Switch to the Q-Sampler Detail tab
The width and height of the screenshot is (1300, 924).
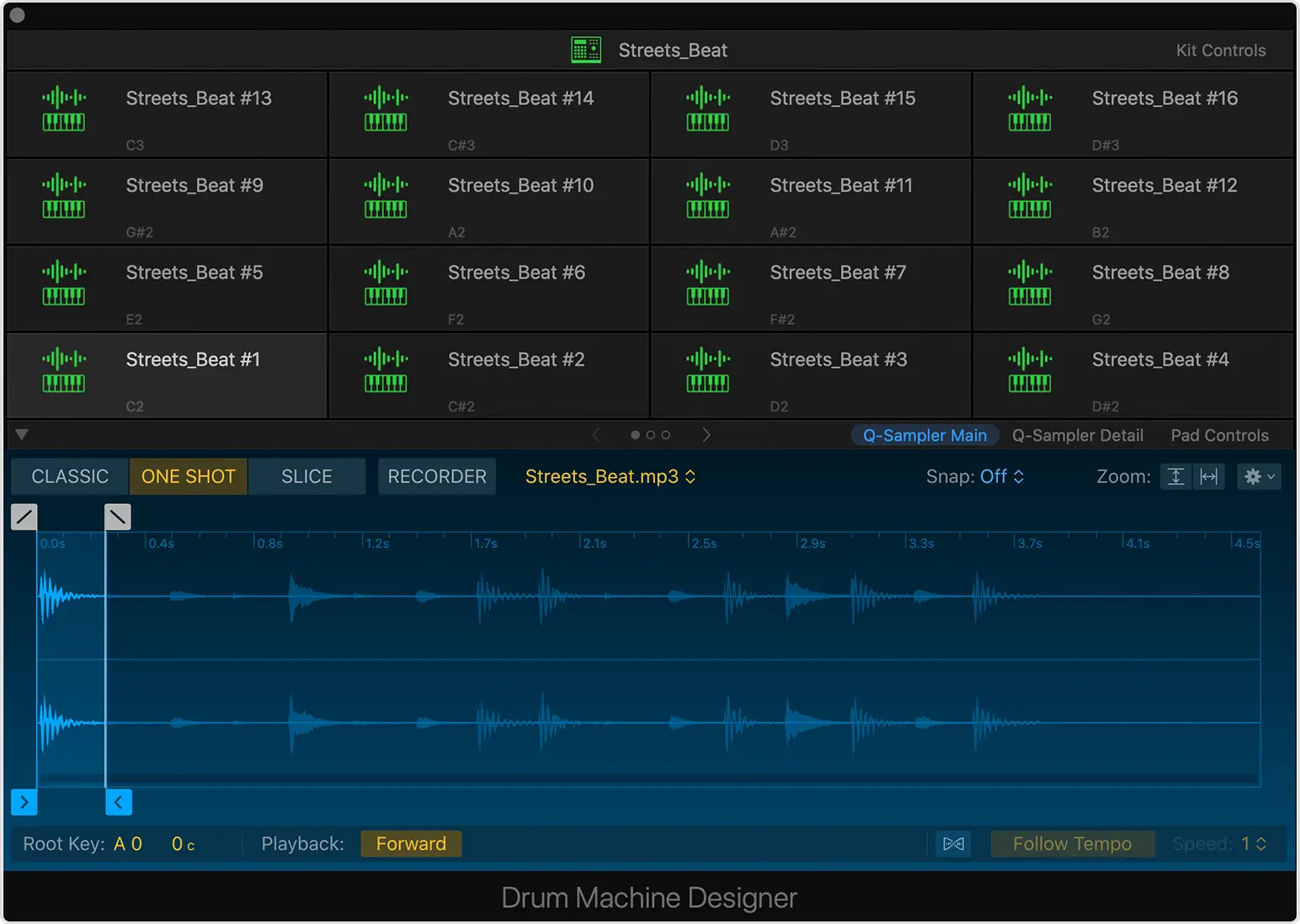[1077, 435]
